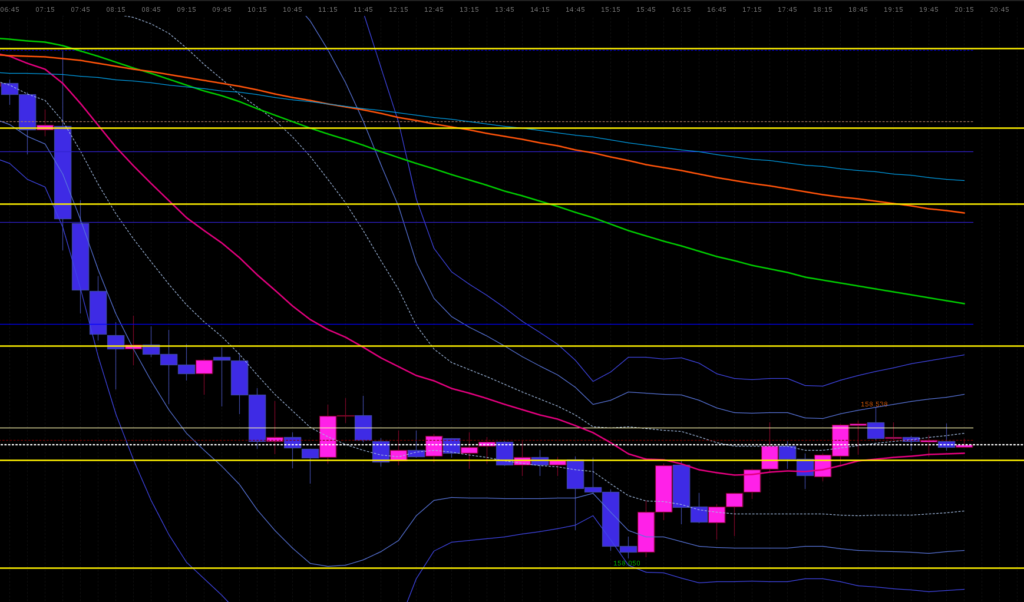Click the 13:45 time axis label
This screenshot has height=602, width=1024.
click(504, 9)
